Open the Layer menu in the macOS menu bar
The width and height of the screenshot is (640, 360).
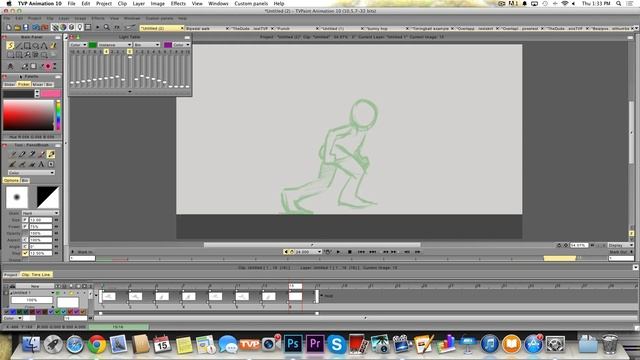tap(138, 3)
